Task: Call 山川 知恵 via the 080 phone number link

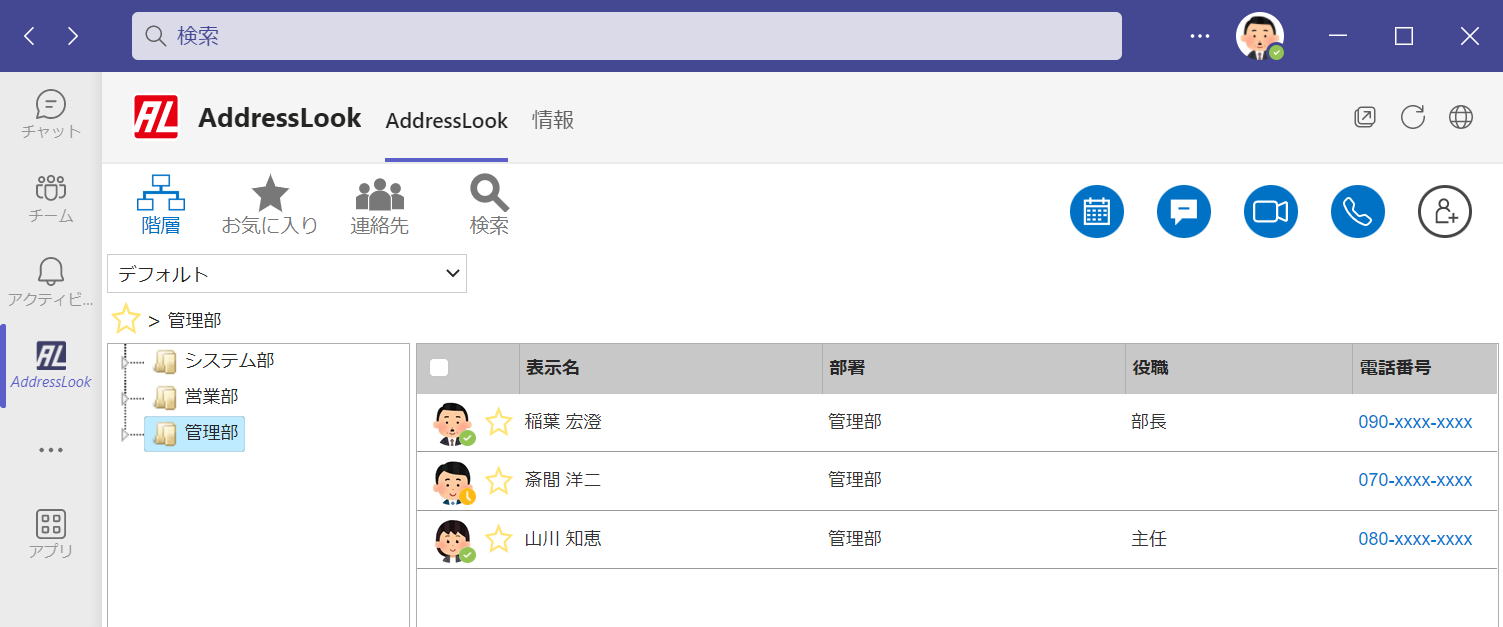Action: point(1416,538)
